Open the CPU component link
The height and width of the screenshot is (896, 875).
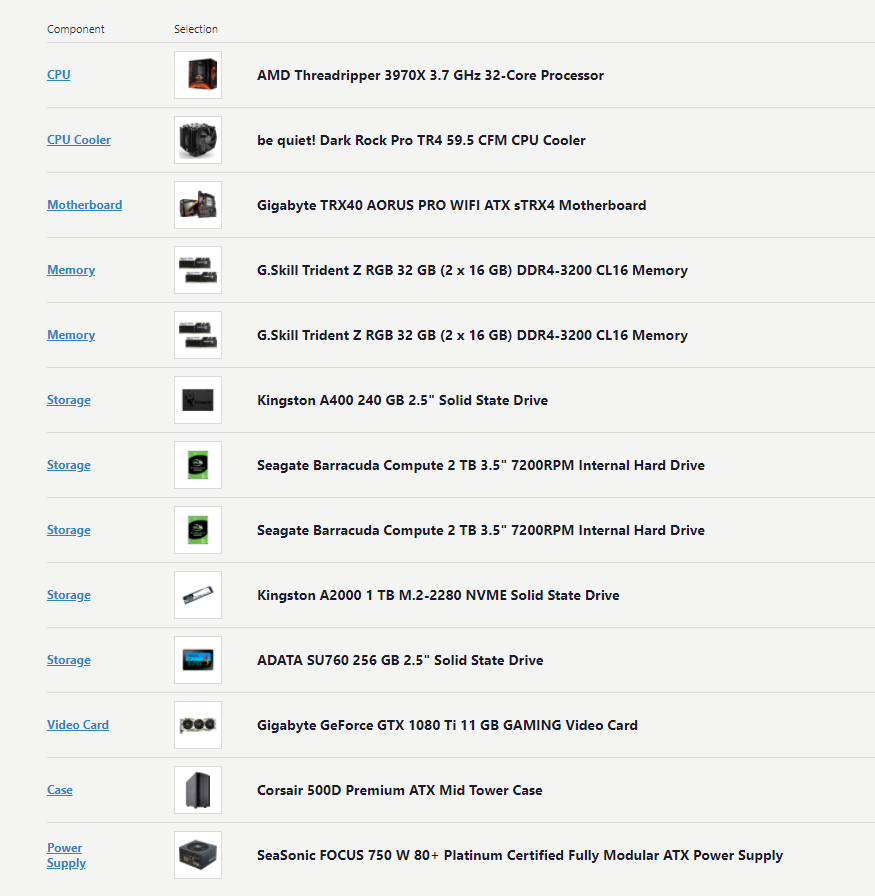(x=58, y=74)
